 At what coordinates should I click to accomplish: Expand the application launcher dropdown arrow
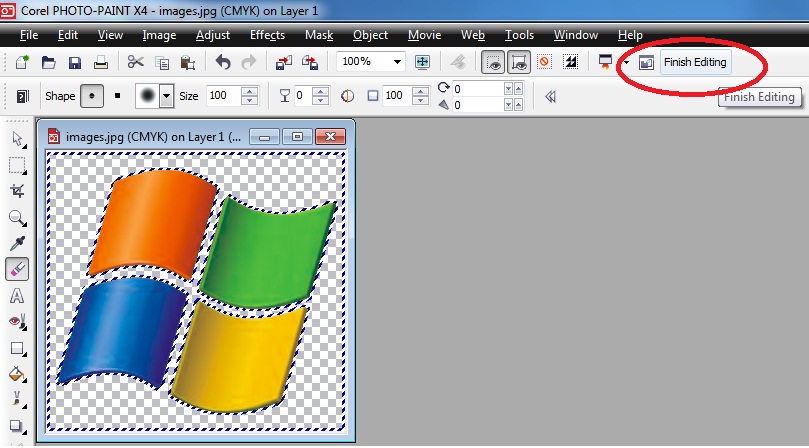coord(626,62)
